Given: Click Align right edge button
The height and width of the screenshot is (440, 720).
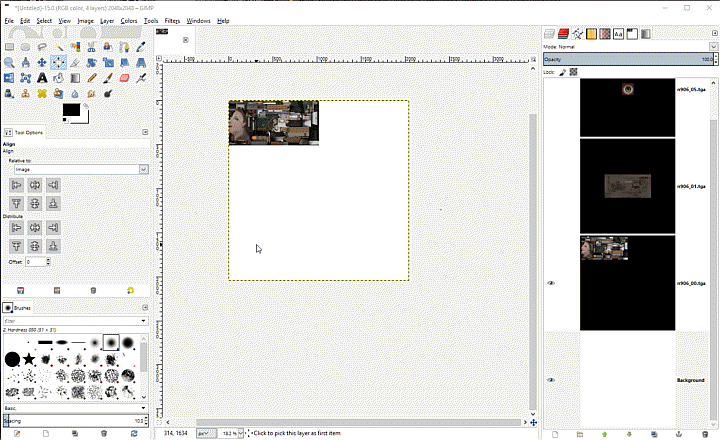Looking at the screenshot, I should [53, 185].
